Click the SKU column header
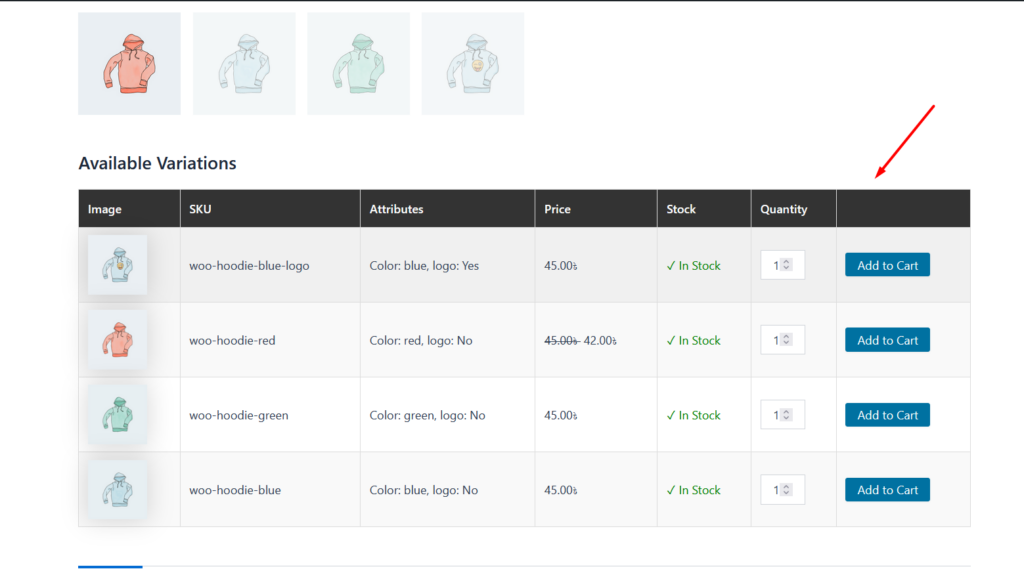This screenshot has width=1024, height=571. click(x=200, y=209)
